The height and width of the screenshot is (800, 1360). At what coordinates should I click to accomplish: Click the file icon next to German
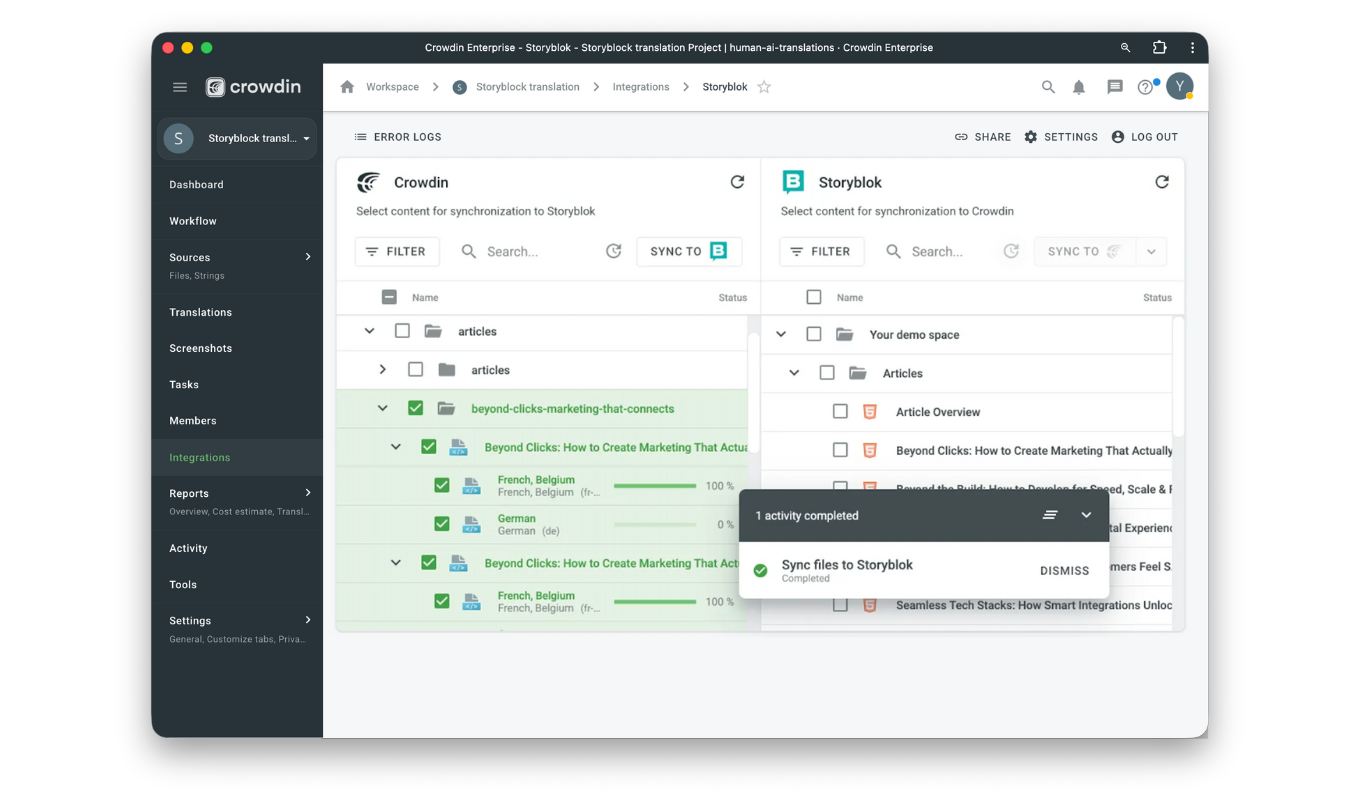pos(471,524)
